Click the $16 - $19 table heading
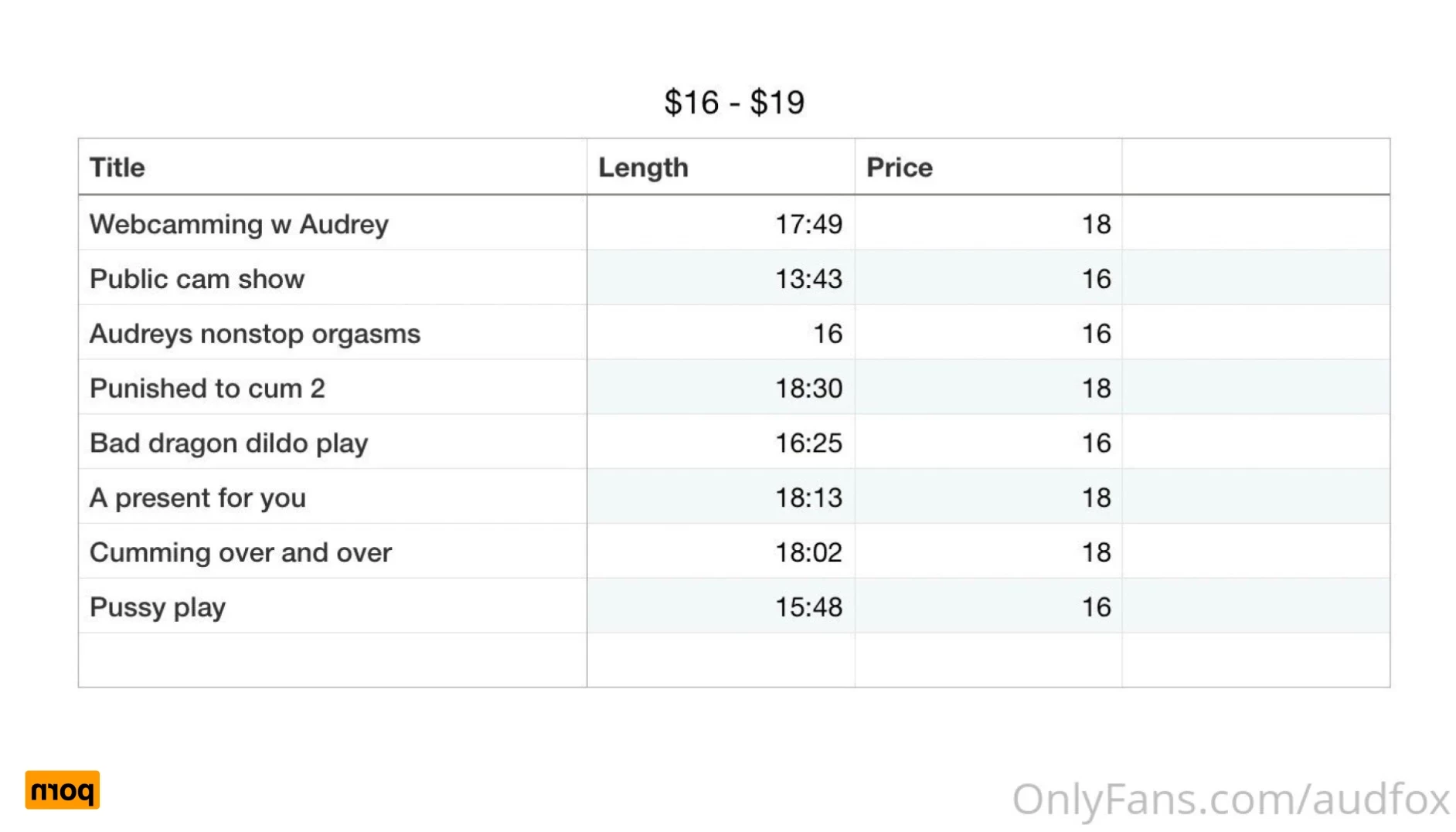Viewport: 1456px width, 832px height. (734, 102)
